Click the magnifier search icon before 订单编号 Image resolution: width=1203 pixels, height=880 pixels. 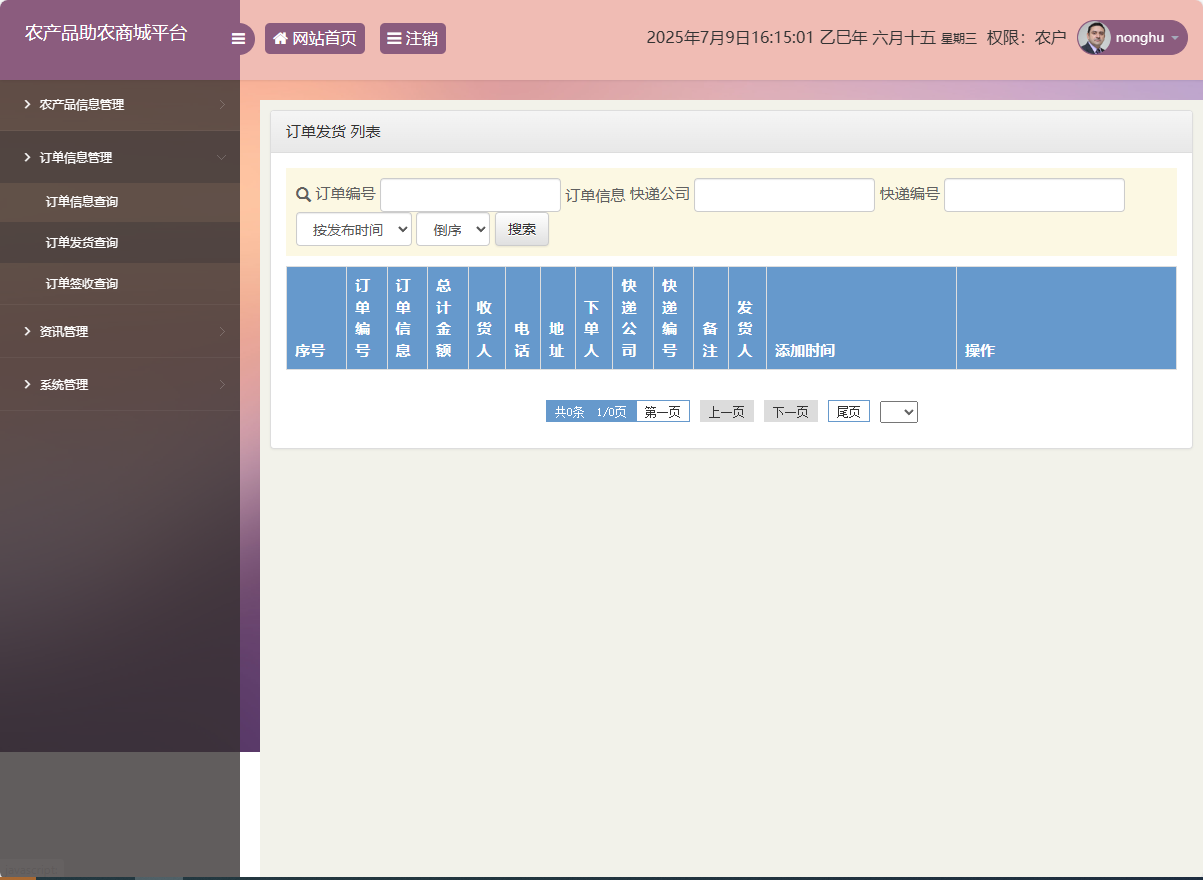[x=302, y=195]
